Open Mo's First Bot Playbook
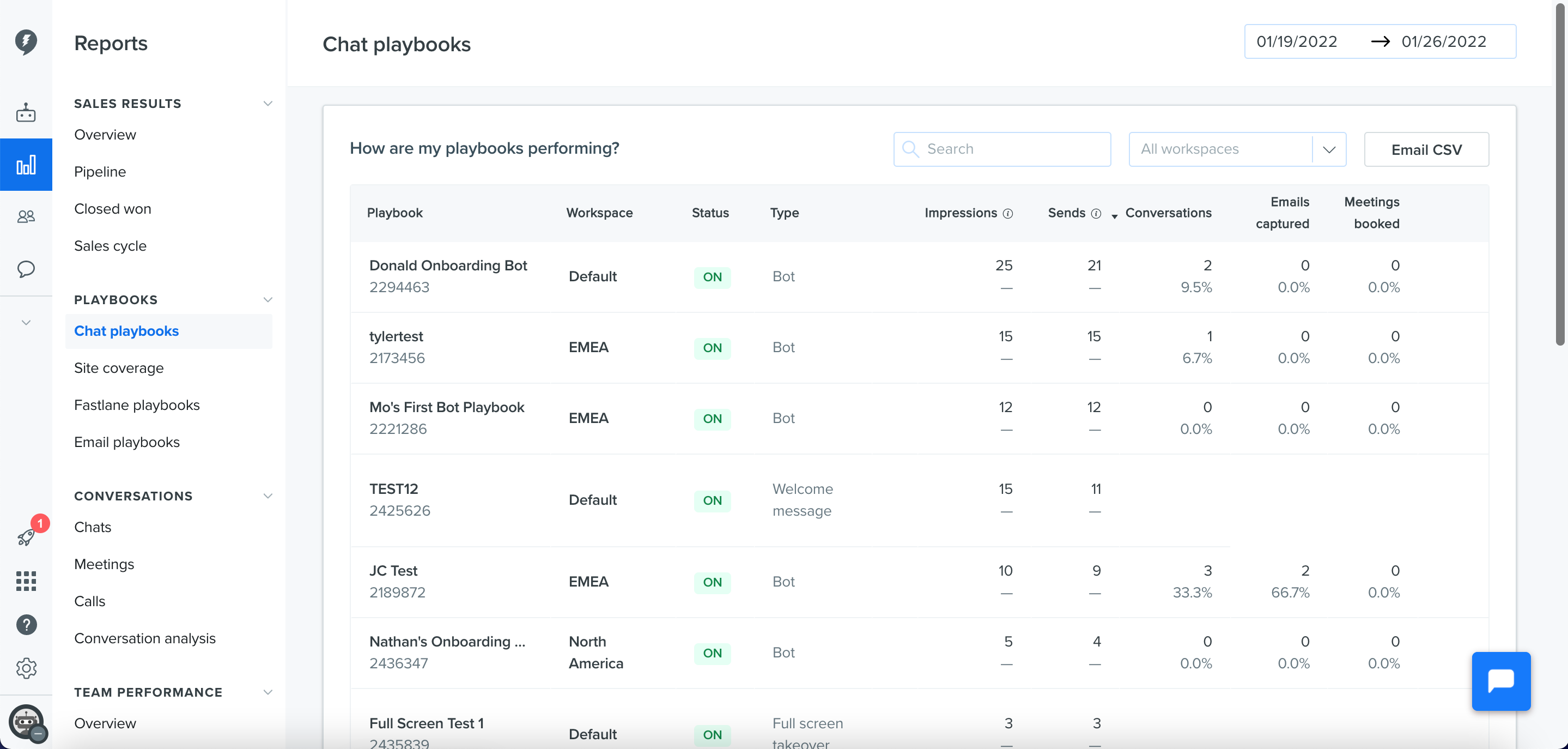 [x=447, y=407]
